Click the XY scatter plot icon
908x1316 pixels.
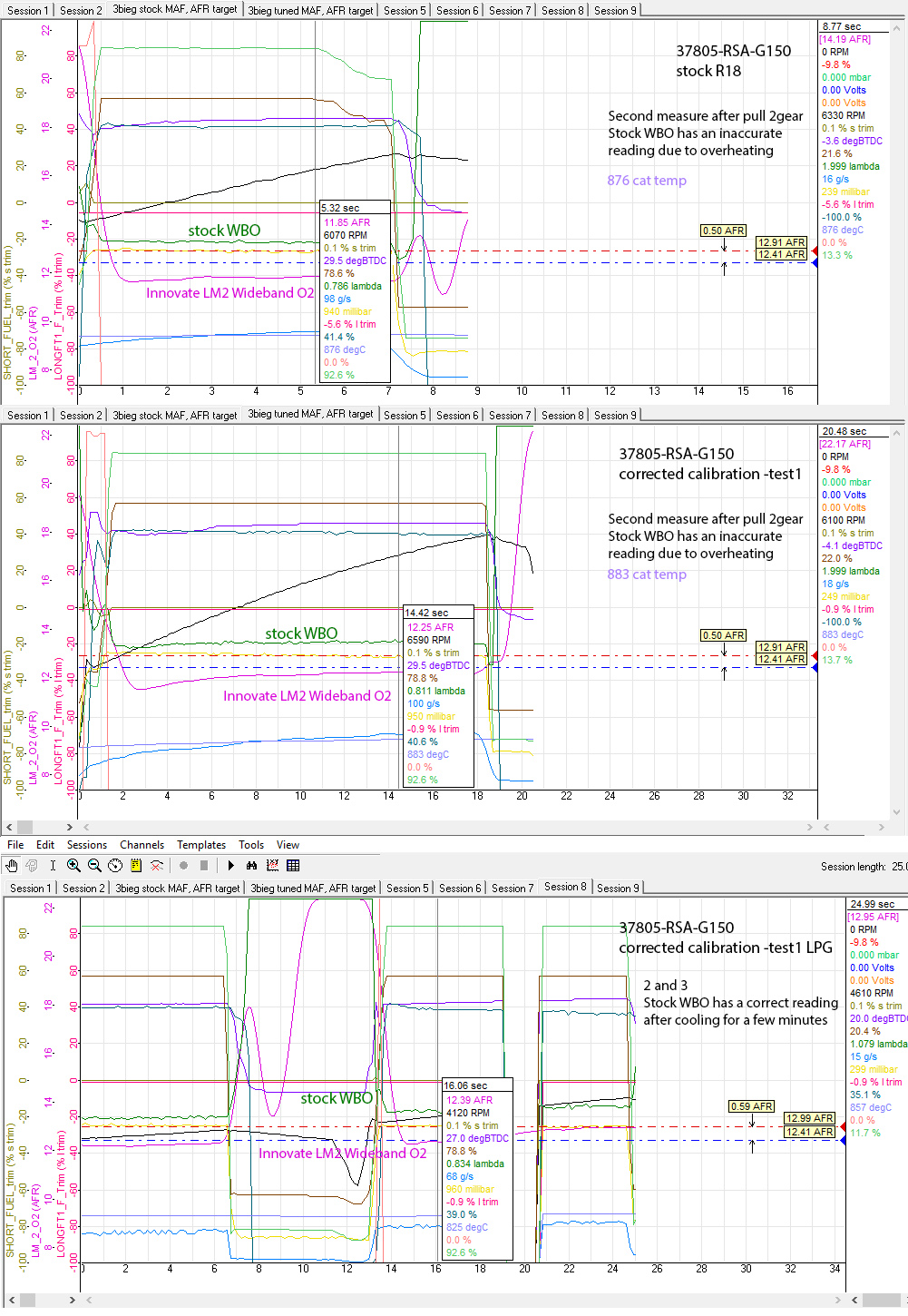272,866
